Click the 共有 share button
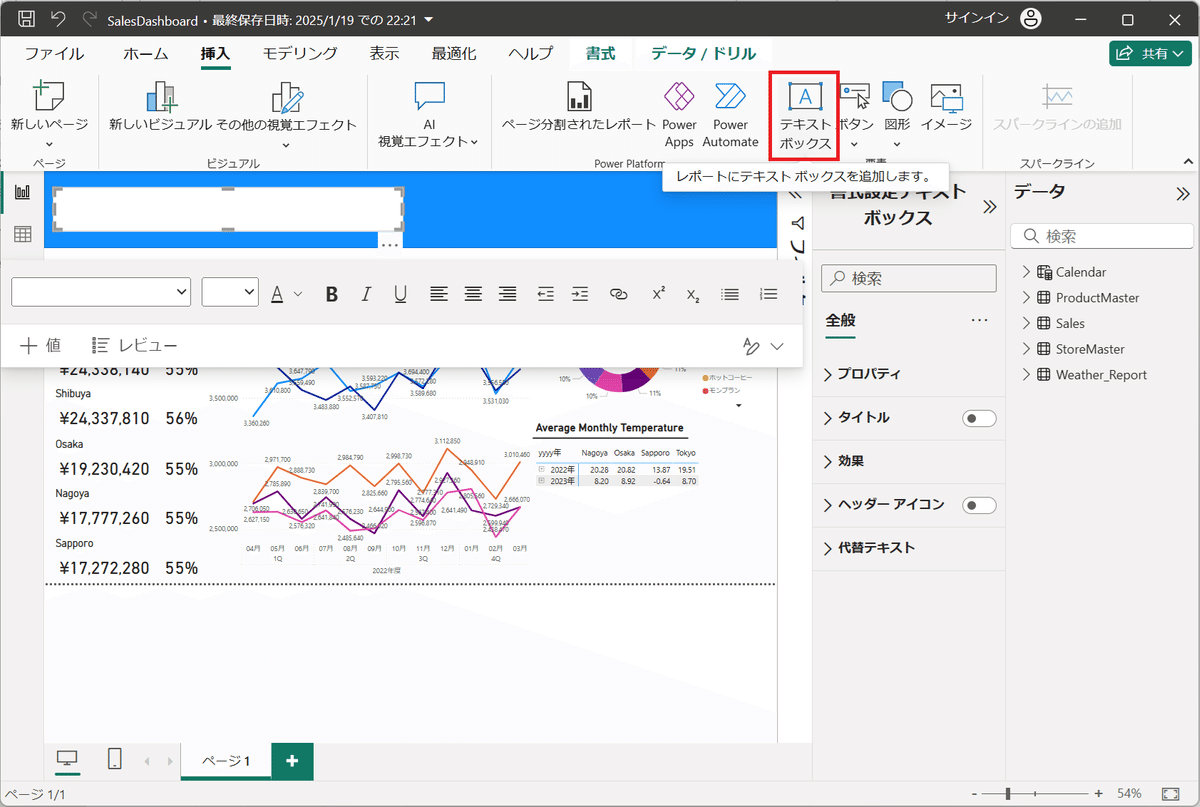 click(1150, 54)
